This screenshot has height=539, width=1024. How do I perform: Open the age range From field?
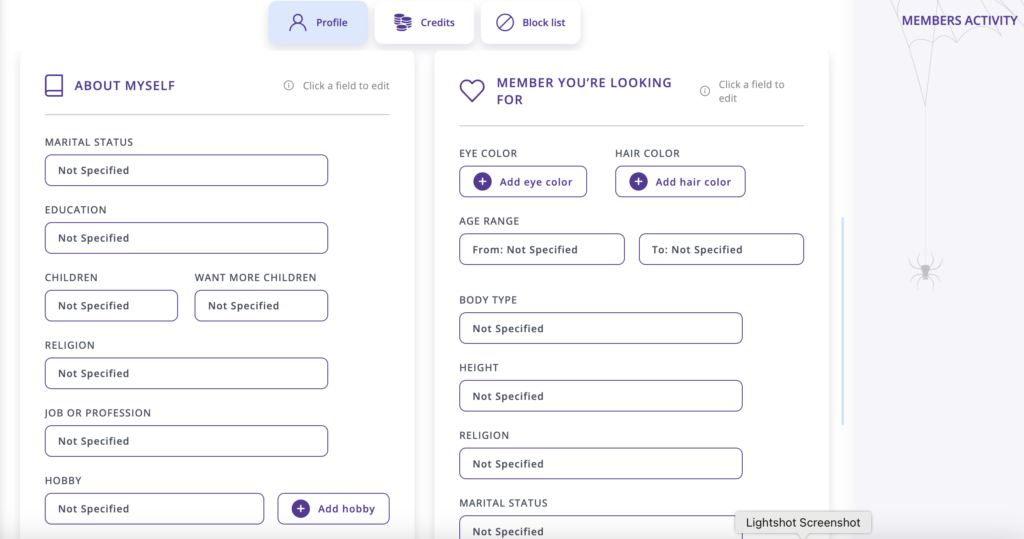(x=541, y=250)
